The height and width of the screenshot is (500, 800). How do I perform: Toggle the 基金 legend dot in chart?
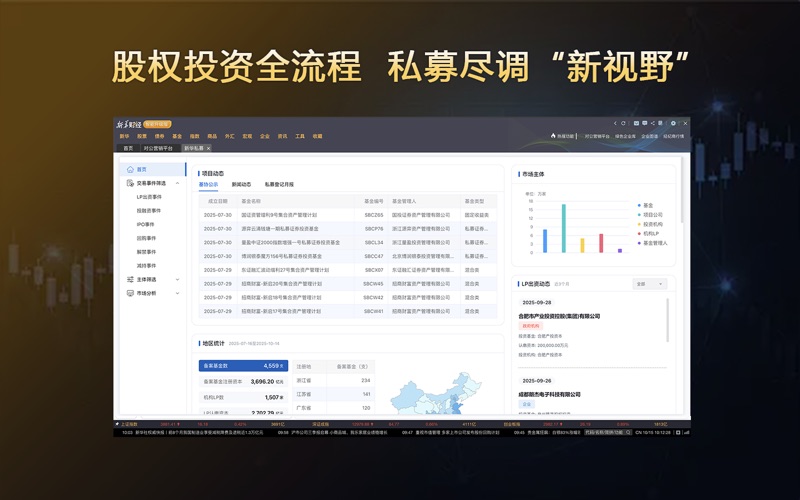(639, 205)
